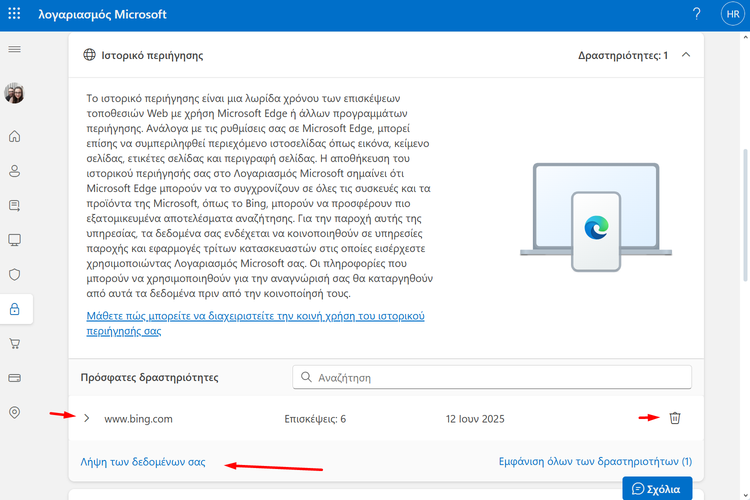Click the Επισκέψεις: 6 text
The image size is (750, 500).
click(315, 419)
